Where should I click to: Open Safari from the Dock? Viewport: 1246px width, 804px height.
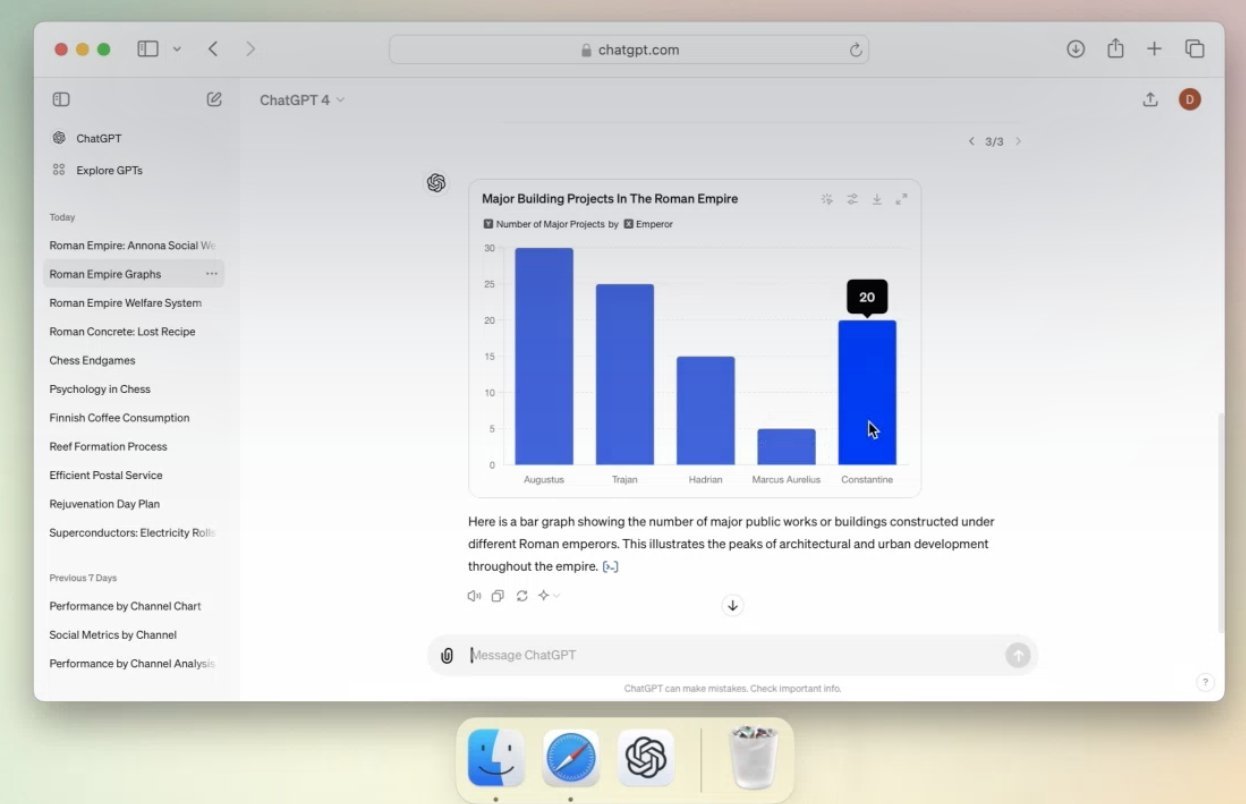[571, 757]
